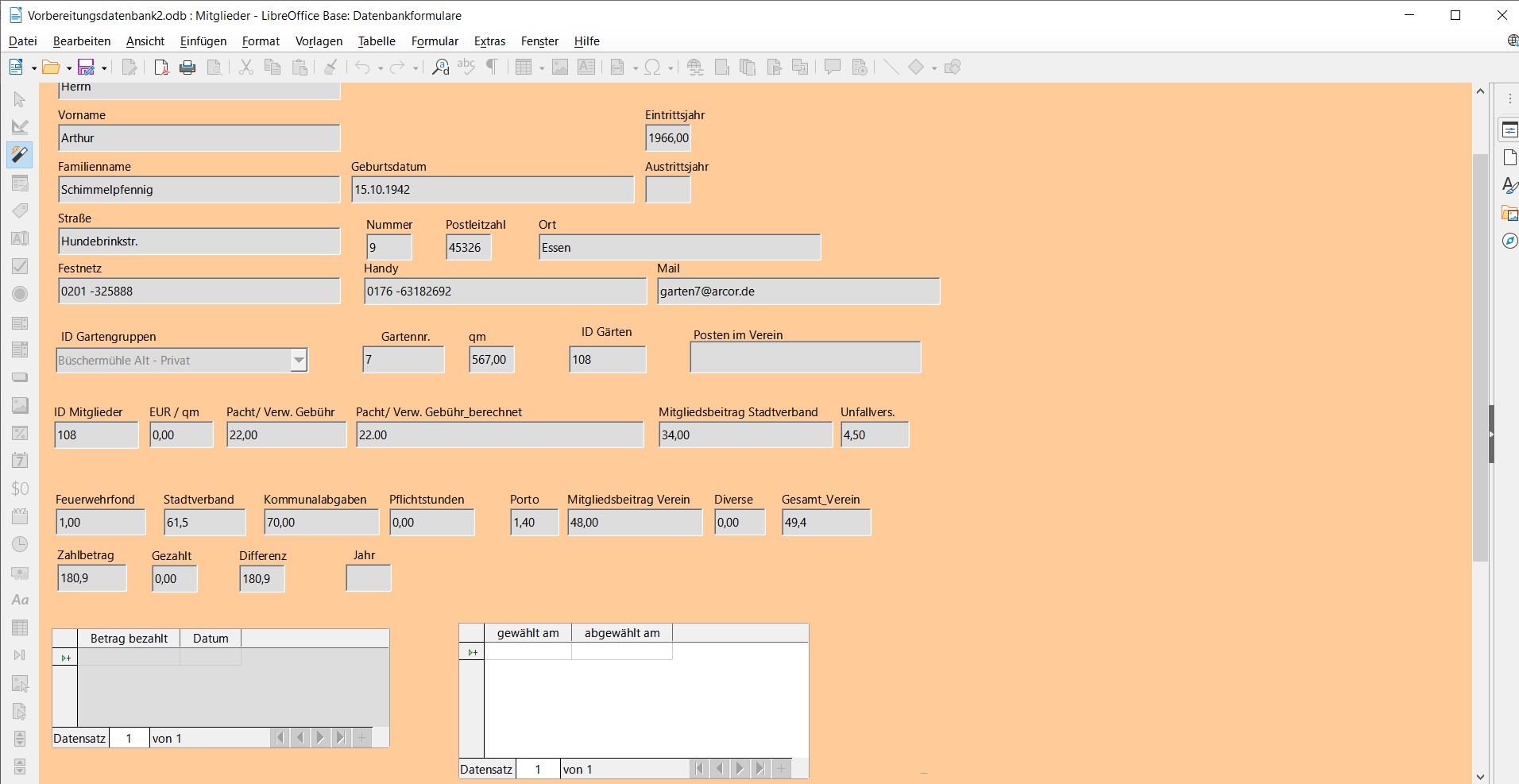The height and width of the screenshot is (784, 1519).
Task: Open the Properties panel in the sidebar
Action: point(1510,129)
